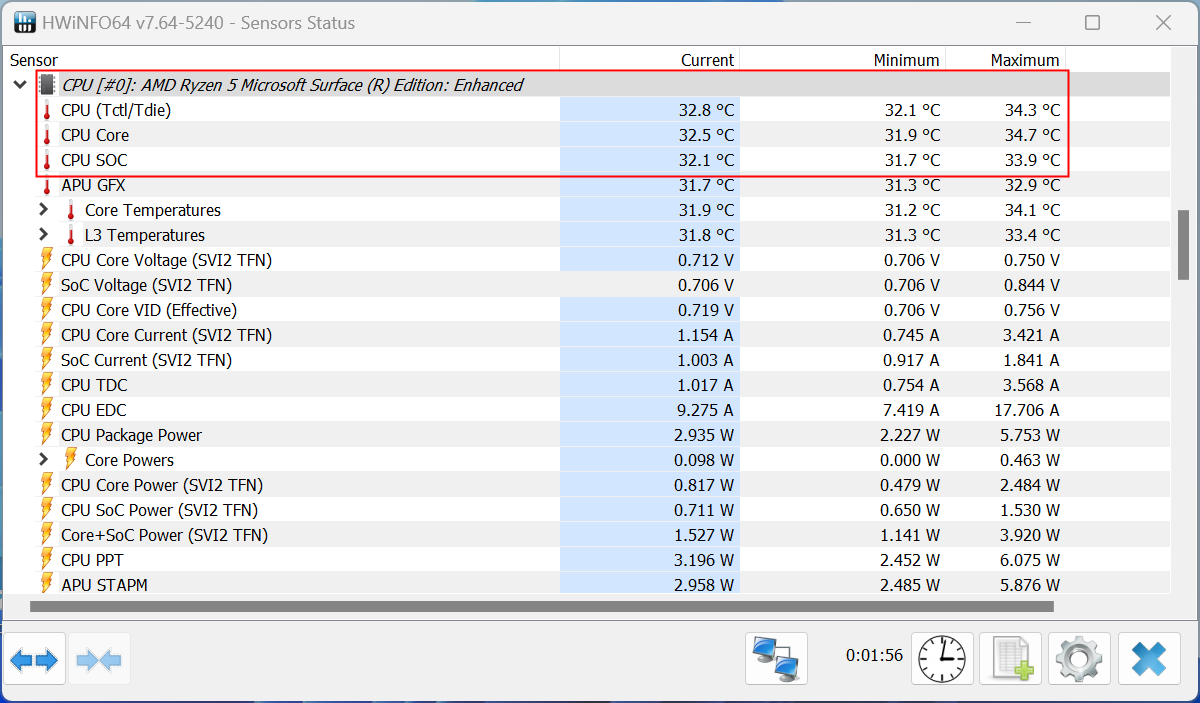This screenshot has width=1200, height=703.
Task: Click lightning icon beside APU STAPM
Action: [x=46, y=585]
